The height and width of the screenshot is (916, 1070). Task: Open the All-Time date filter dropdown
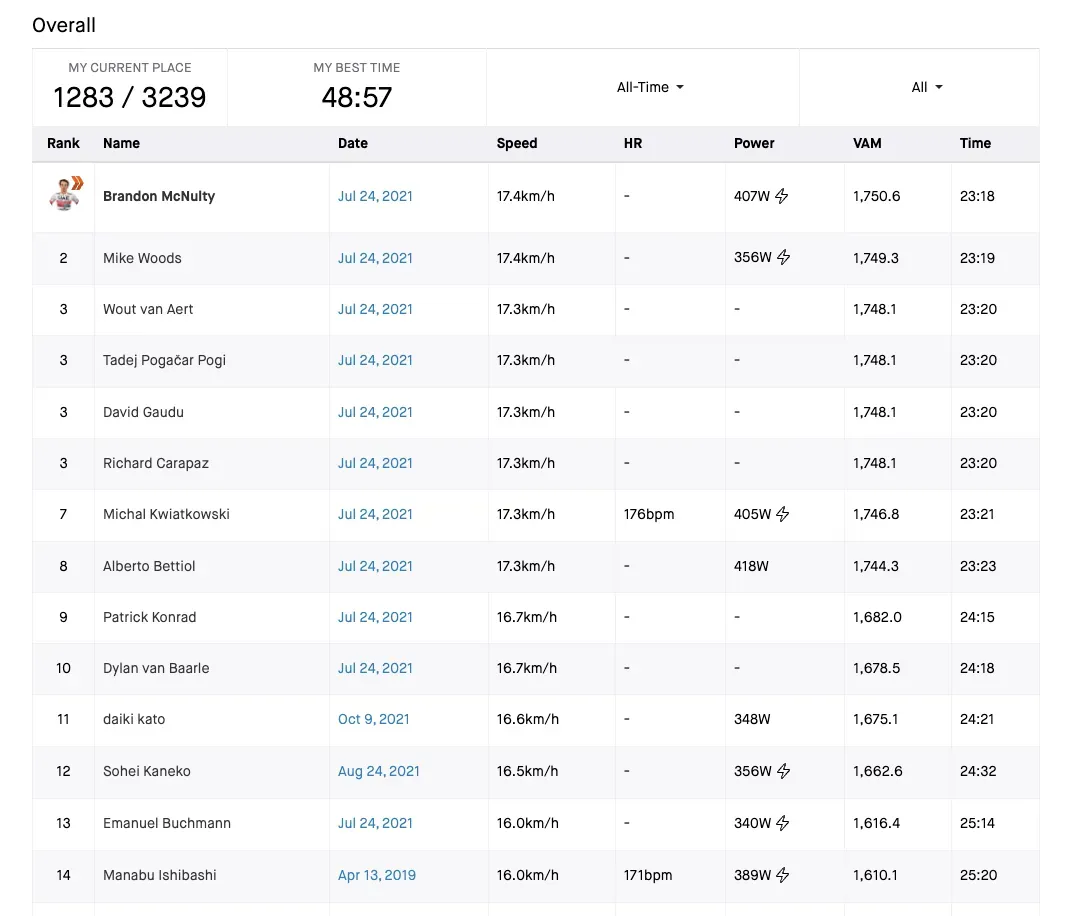point(650,87)
